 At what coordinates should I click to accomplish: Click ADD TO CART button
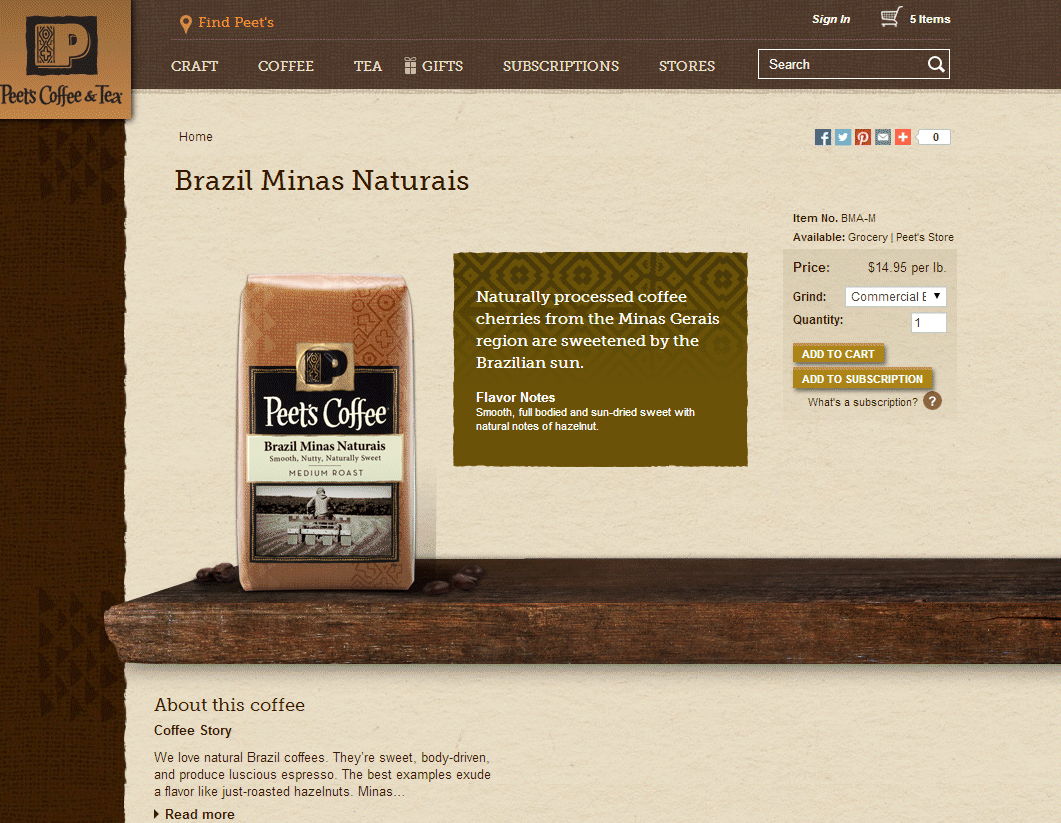pyautogui.click(x=838, y=354)
